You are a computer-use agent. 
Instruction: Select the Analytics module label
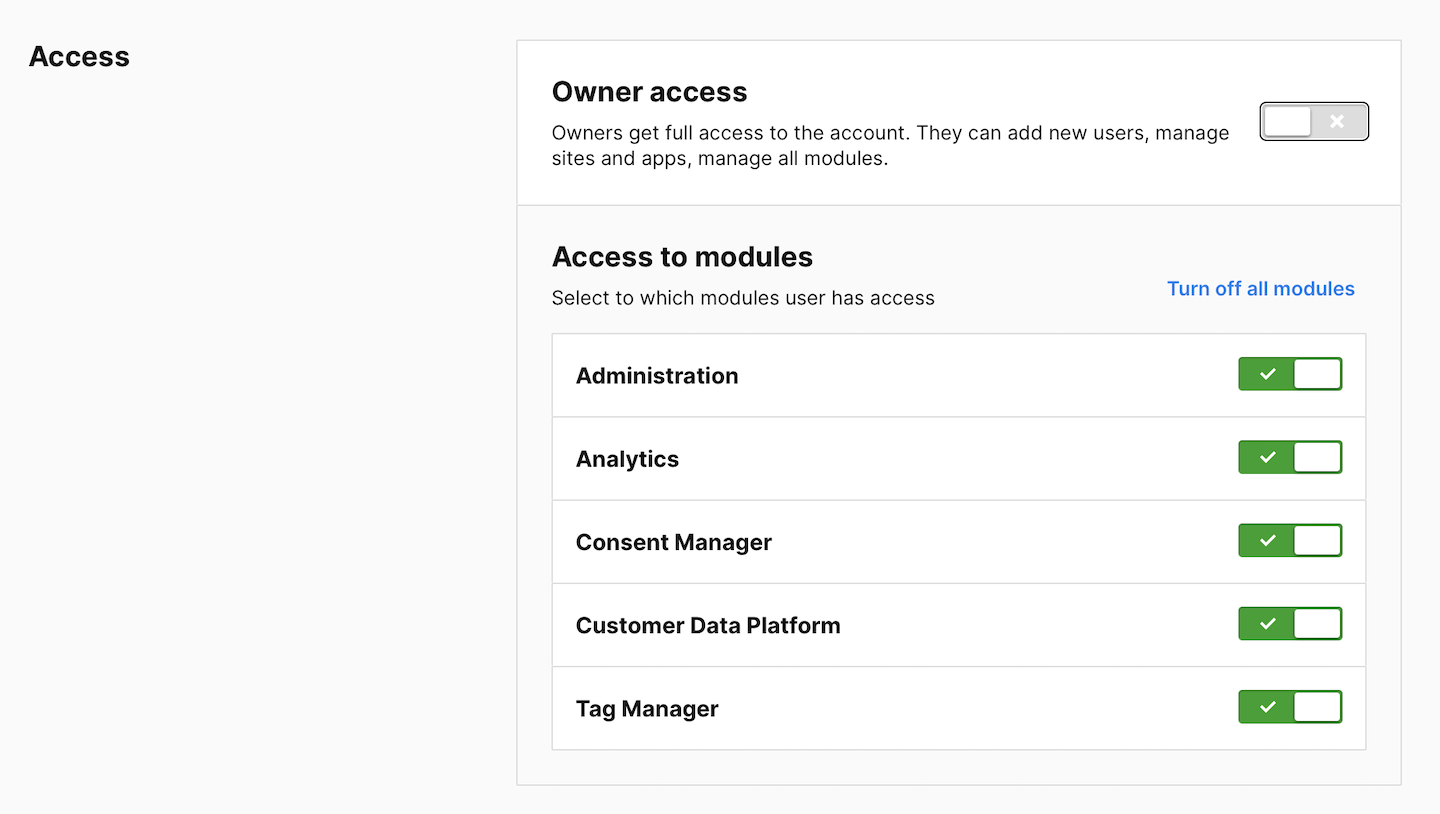click(x=627, y=459)
